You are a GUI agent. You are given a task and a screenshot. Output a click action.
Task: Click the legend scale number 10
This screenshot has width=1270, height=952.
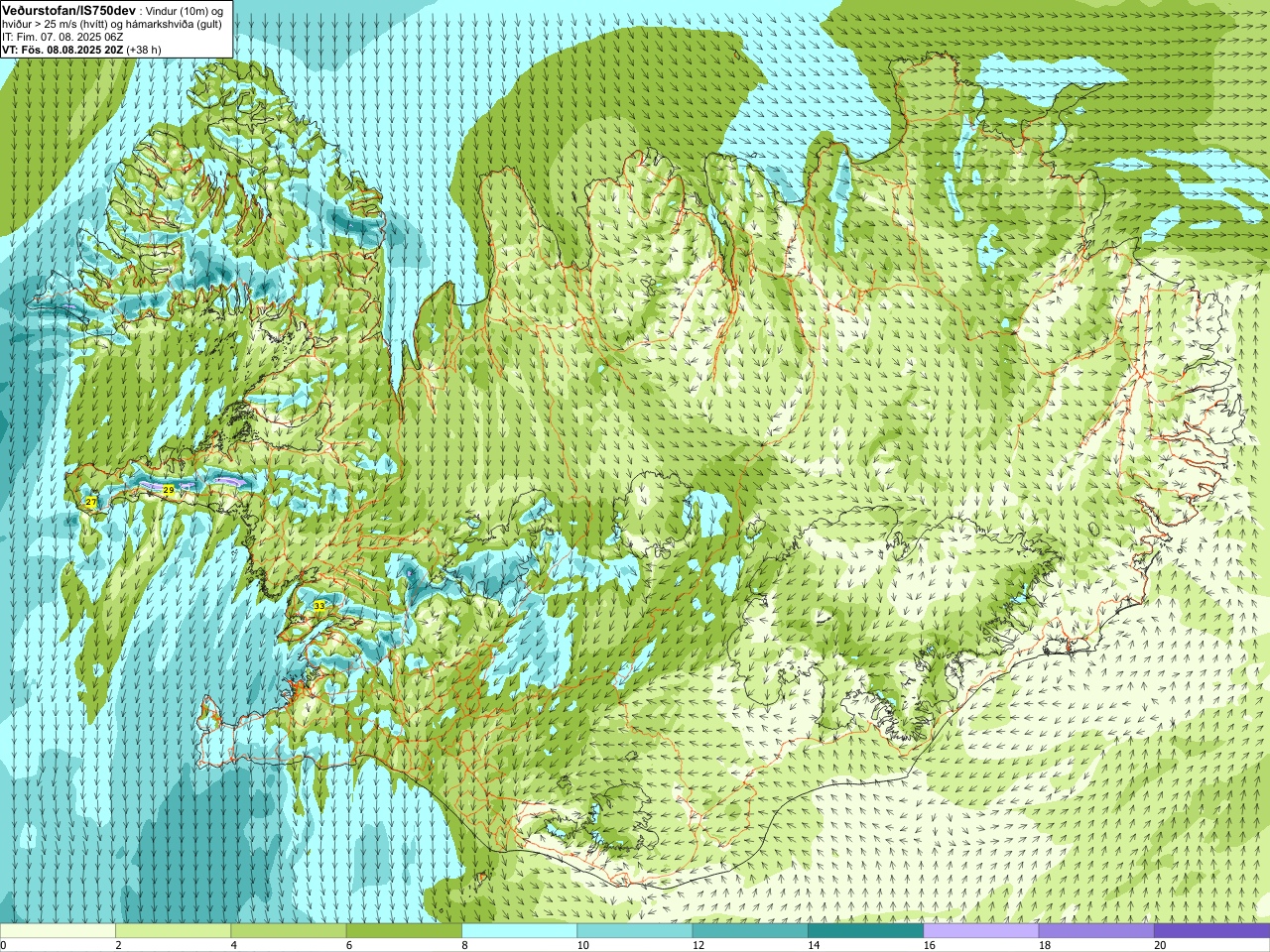(x=582, y=945)
